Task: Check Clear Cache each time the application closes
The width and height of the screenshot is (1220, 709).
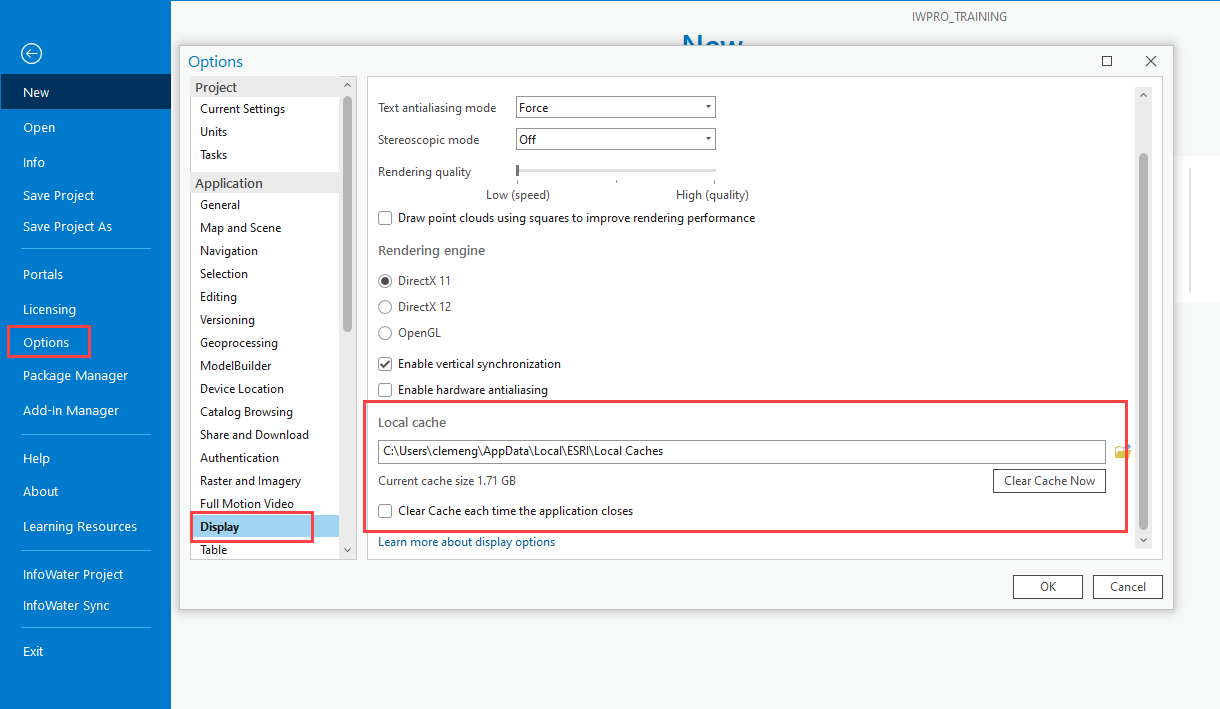Action: click(x=385, y=511)
